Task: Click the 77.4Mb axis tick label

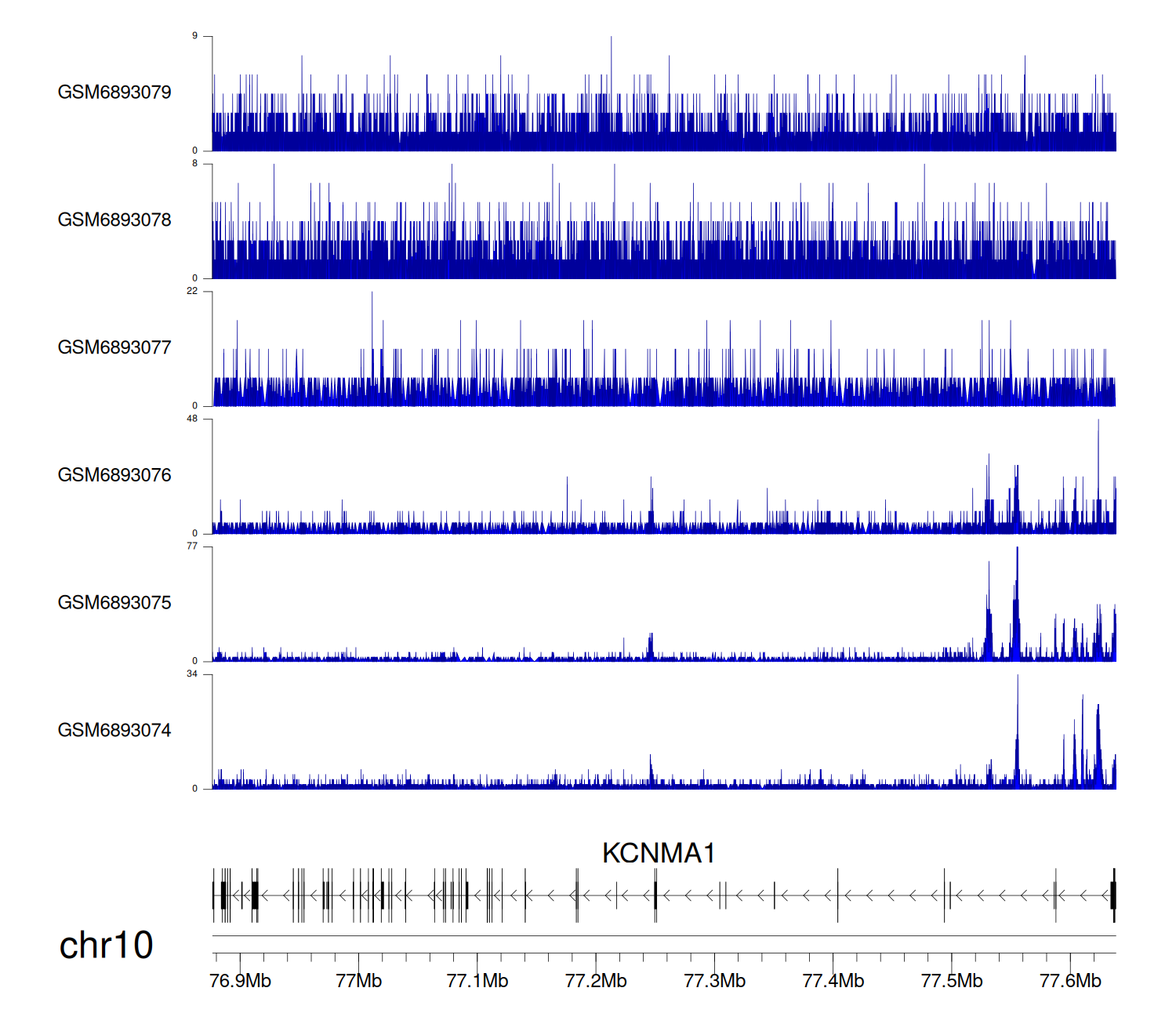Action: pyautogui.click(x=833, y=981)
